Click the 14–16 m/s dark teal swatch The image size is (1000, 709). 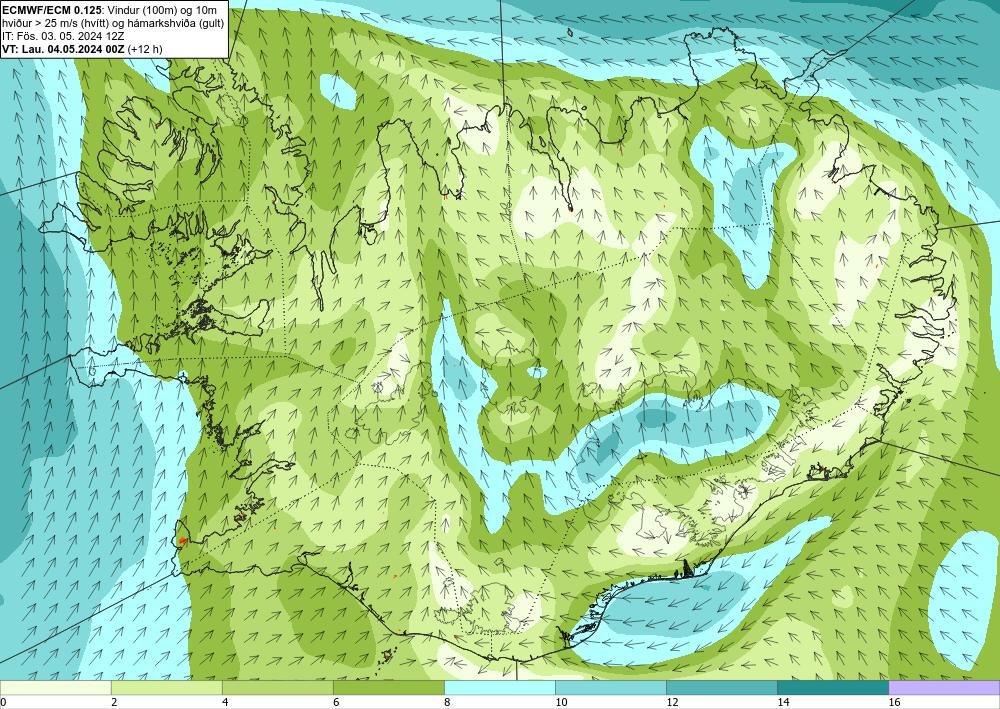coord(832,687)
